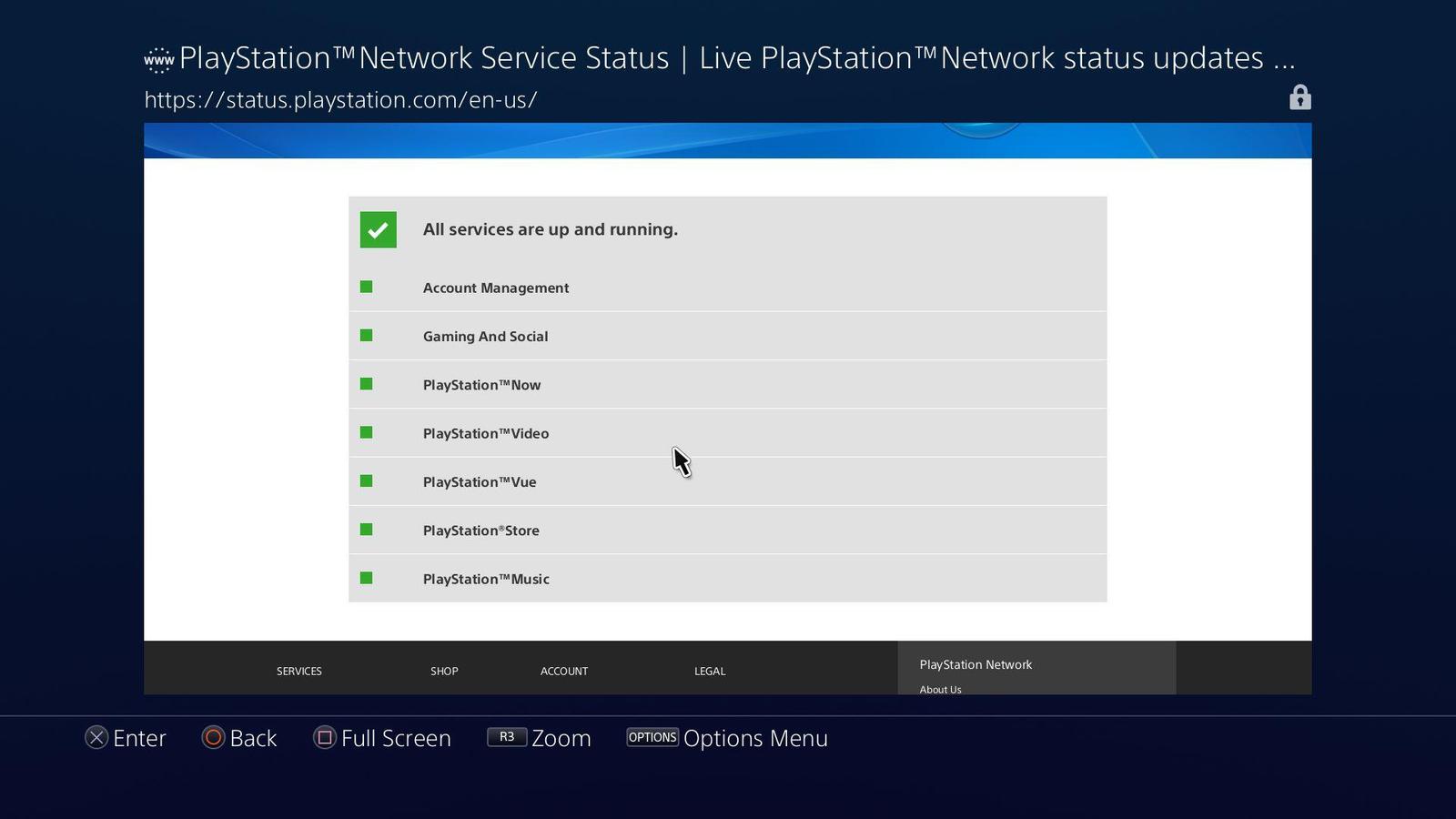Expand the PlayStation Vue row
Screen dimensions: 1456x819
coord(479,482)
